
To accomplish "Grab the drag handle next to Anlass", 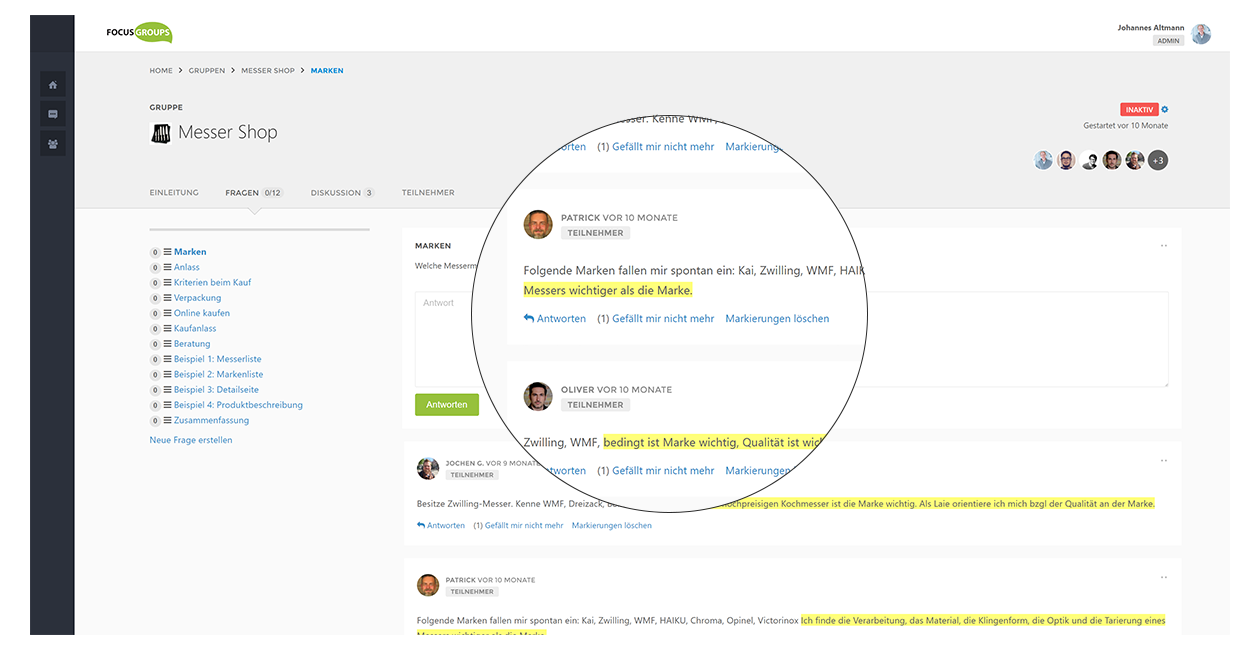I will pyautogui.click(x=168, y=267).
